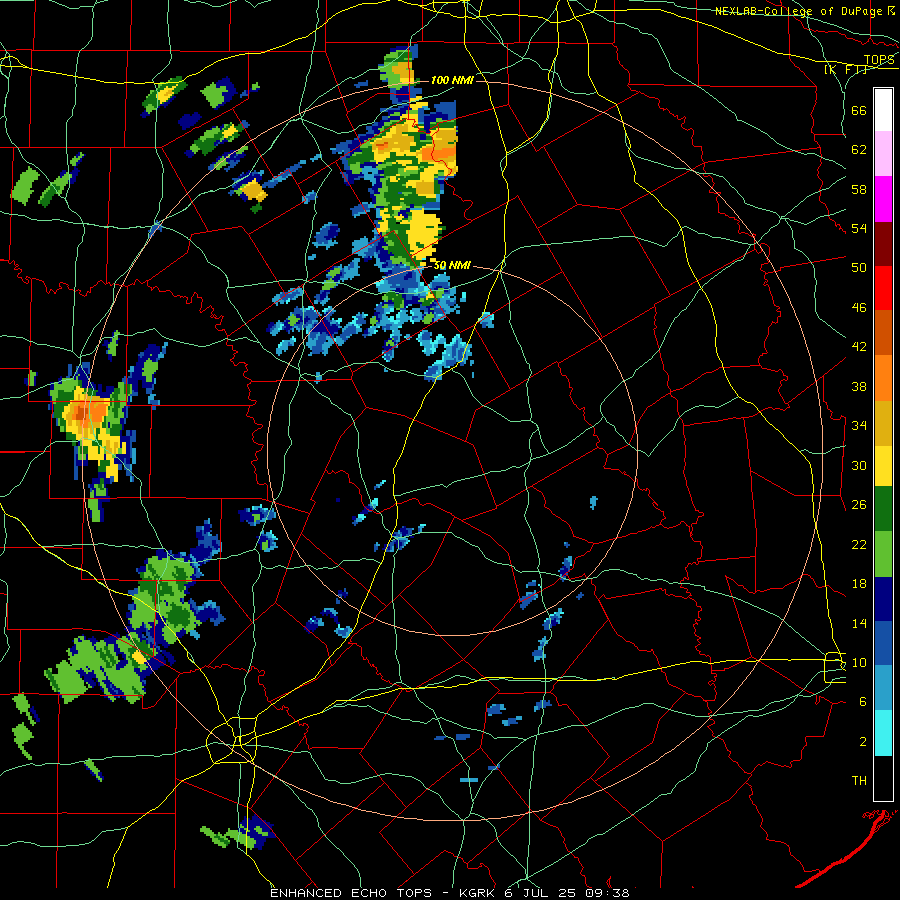Click the 100 NMI range ring label
This screenshot has height=900, width=900.
click(452, 80)
